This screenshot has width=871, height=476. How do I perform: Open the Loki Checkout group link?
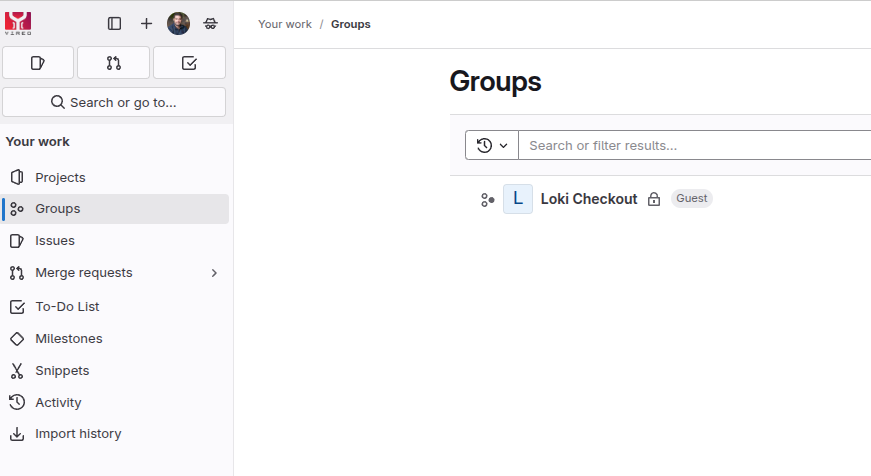(589, 199)
